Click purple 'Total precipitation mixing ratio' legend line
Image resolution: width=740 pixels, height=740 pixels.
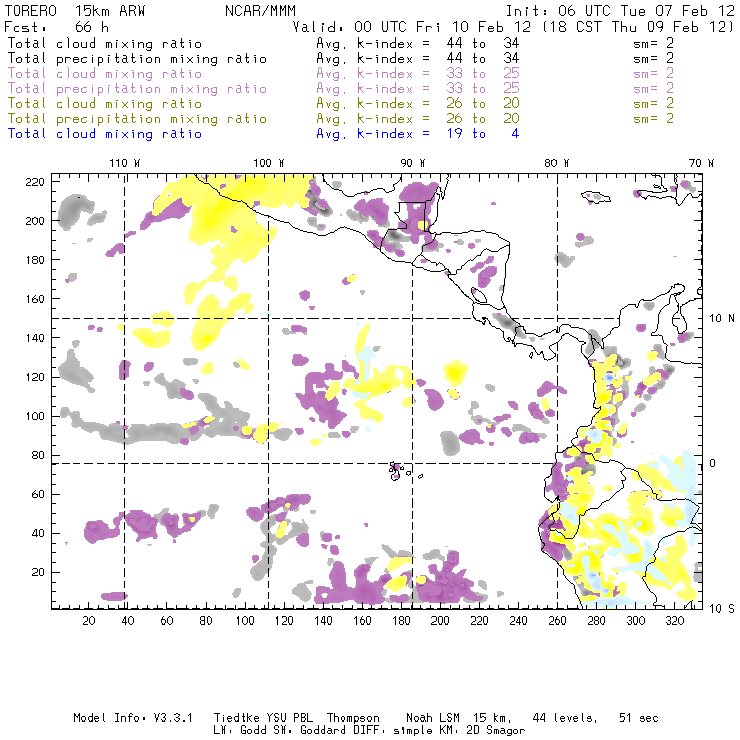pyautogui.click(x=137, y=89)
